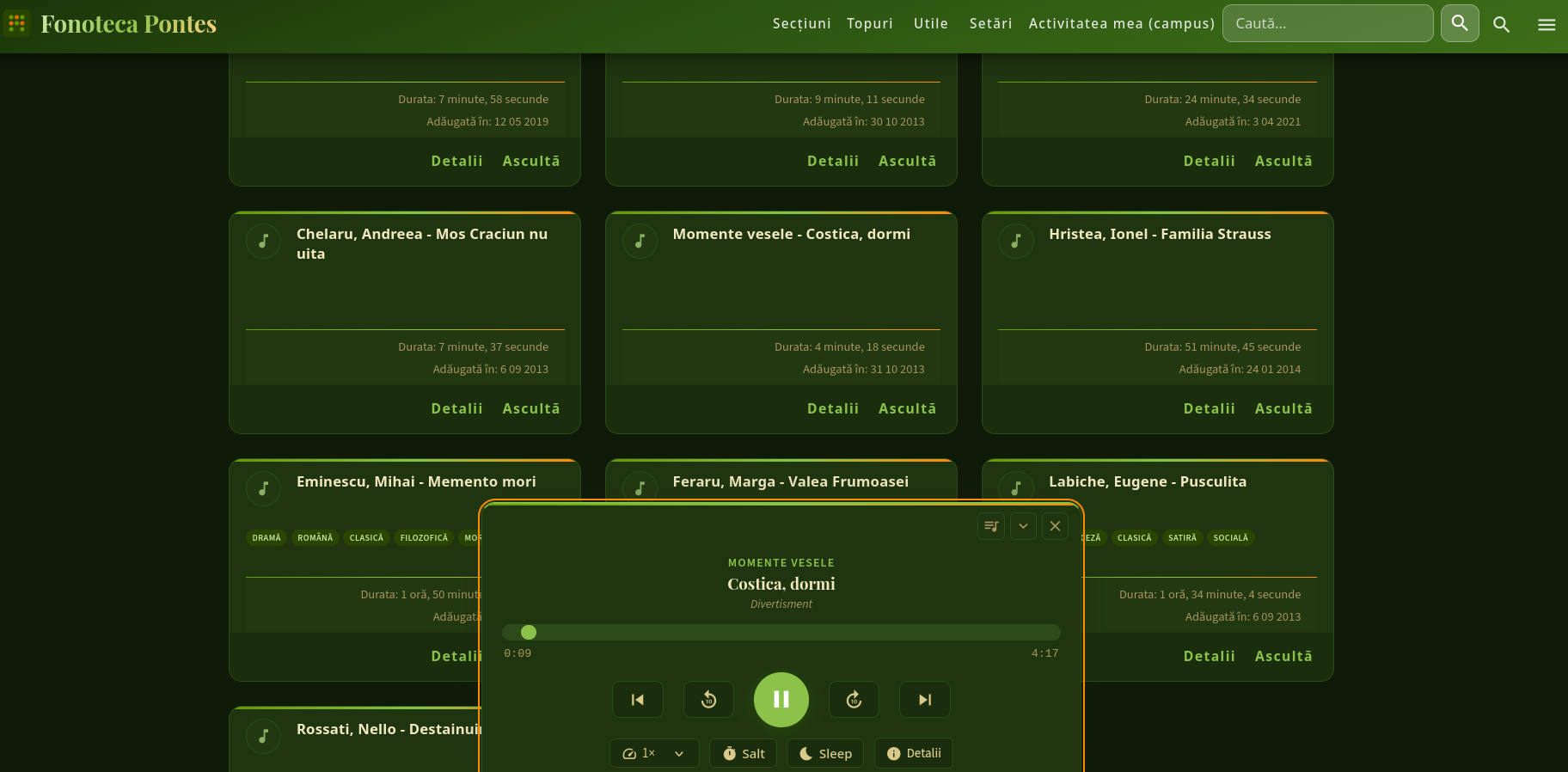Toggle the Sleep timer
Image resolution: width=1568 pixels, height=772 pixels.
coord(825,753)
